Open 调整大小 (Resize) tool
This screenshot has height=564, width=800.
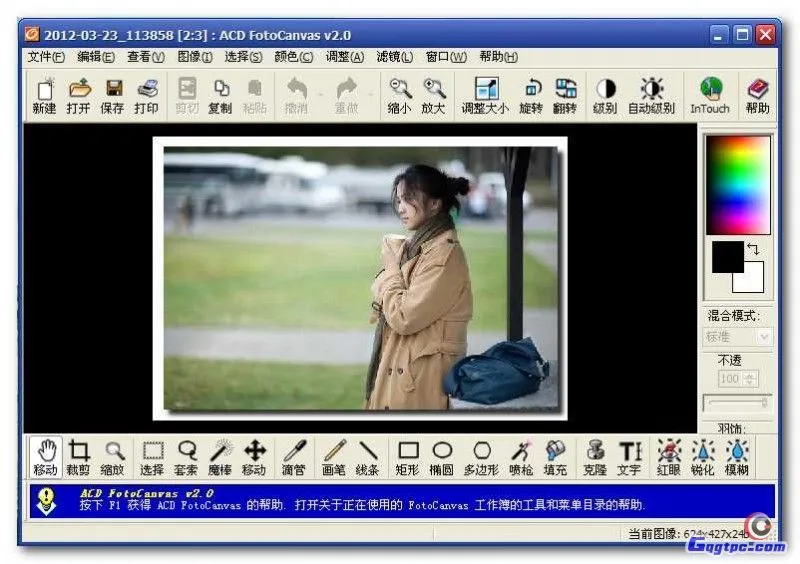pyautogui.click(x=485, y=95)
